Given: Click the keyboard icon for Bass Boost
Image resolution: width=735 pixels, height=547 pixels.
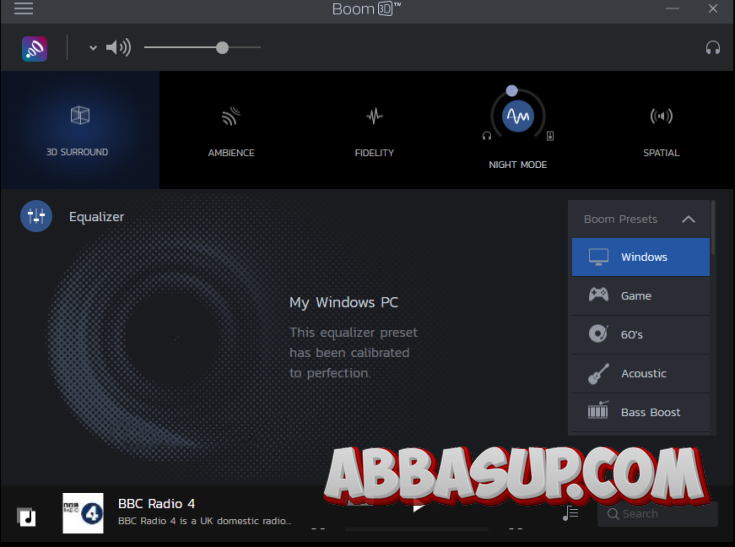Looking at the screenshot, I should 598,410.
